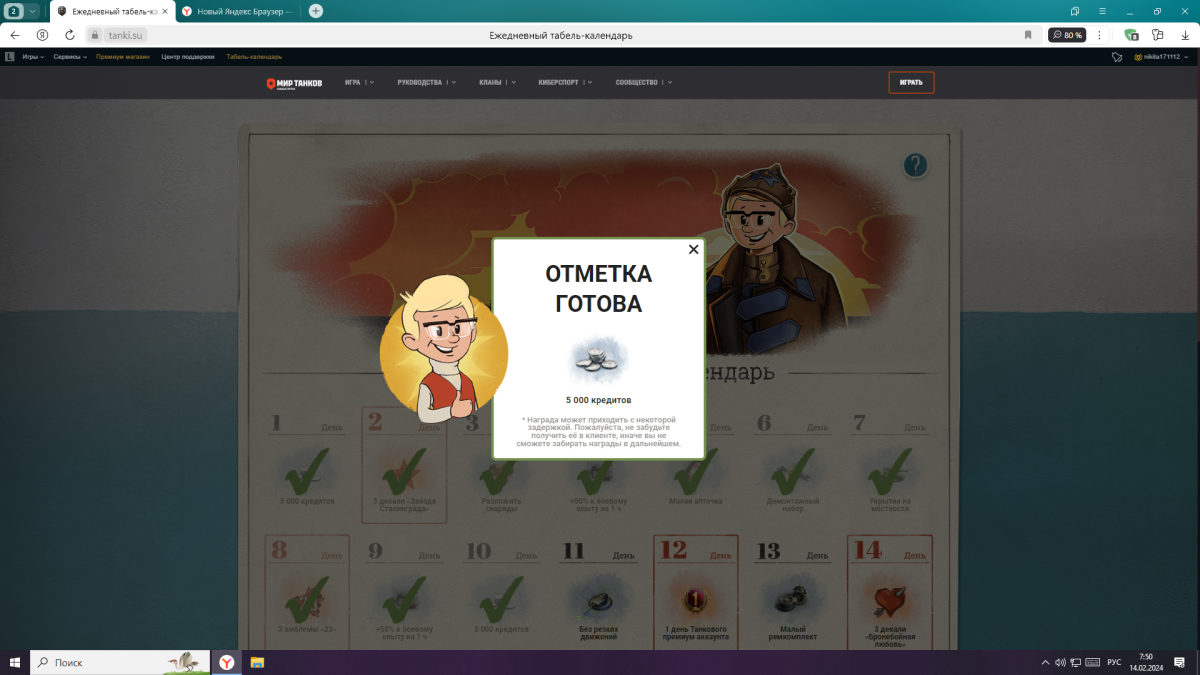
Task: Click the taskbar search box 'Поиск'
Action: coord(120,662)
